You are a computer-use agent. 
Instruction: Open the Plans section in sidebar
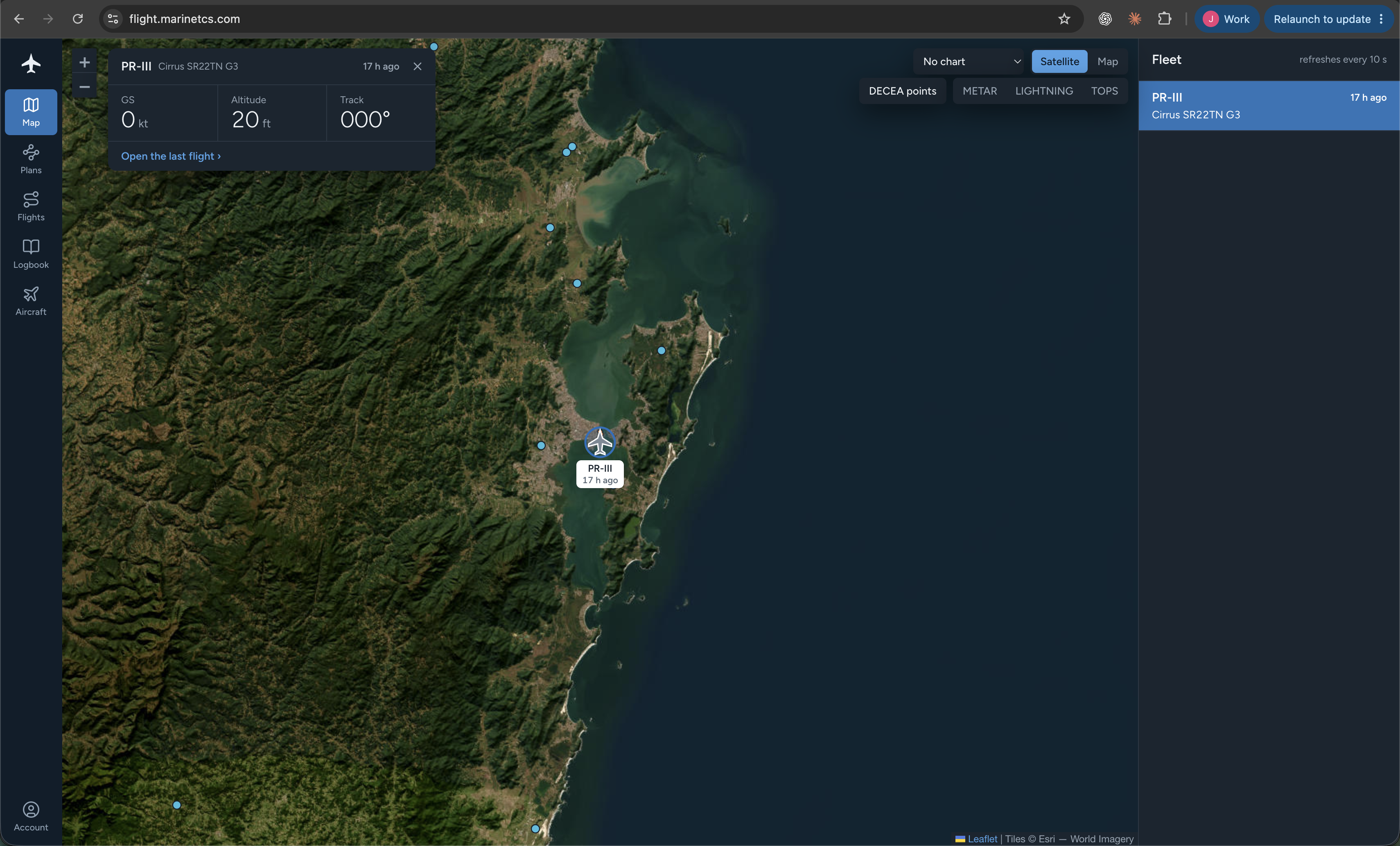[x=31, y=159]
